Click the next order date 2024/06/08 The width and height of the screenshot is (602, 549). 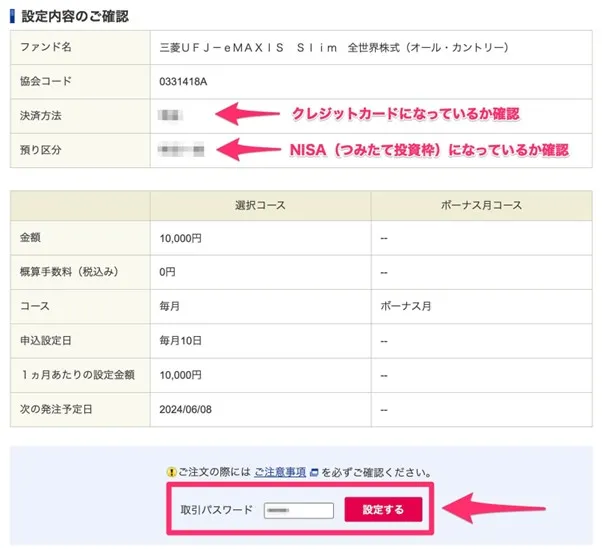pyautogui.click(x=185, y=409)
